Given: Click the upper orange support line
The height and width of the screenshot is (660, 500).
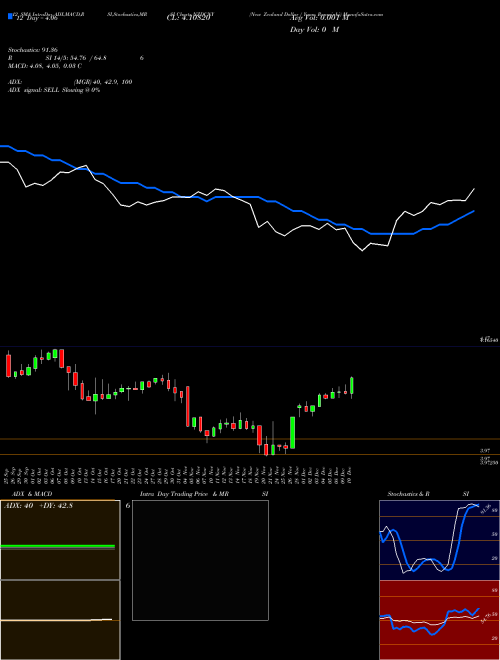Looking at the screenshot, I should pyautogui.click(x=250, y=439).
